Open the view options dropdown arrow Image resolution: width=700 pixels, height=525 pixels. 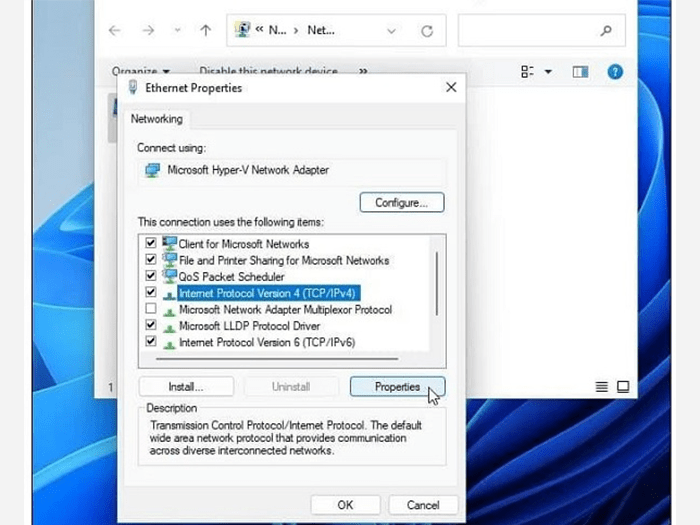pyautogui.click(x=548, y=71)
